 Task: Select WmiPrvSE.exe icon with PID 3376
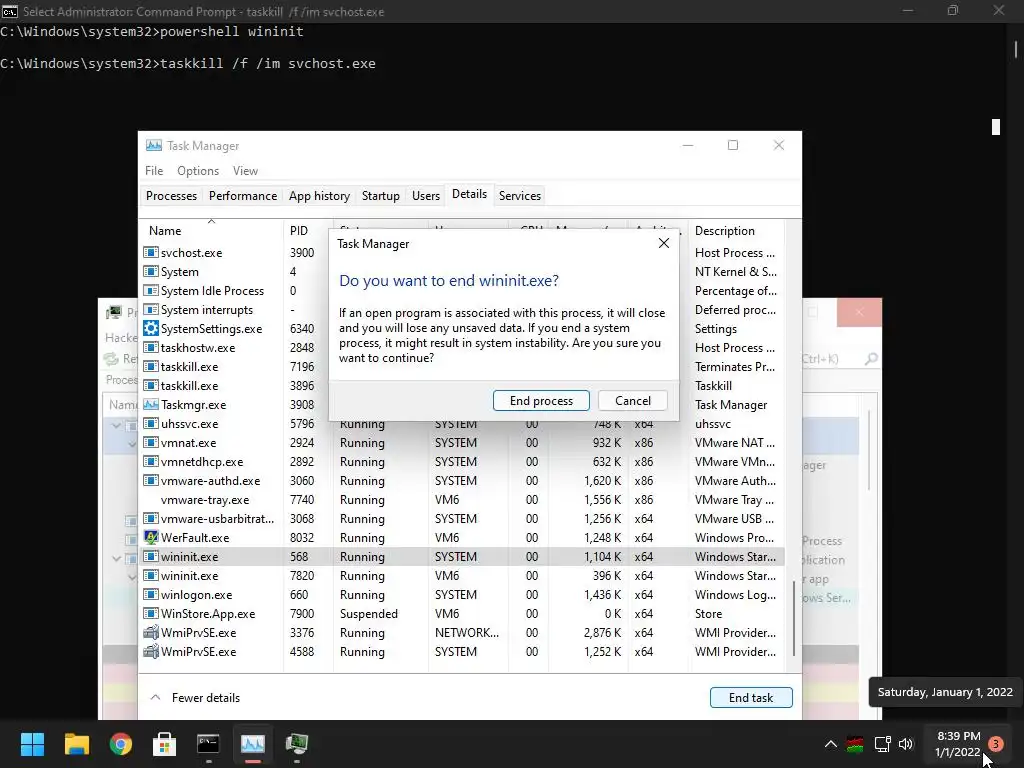[151, 632]
